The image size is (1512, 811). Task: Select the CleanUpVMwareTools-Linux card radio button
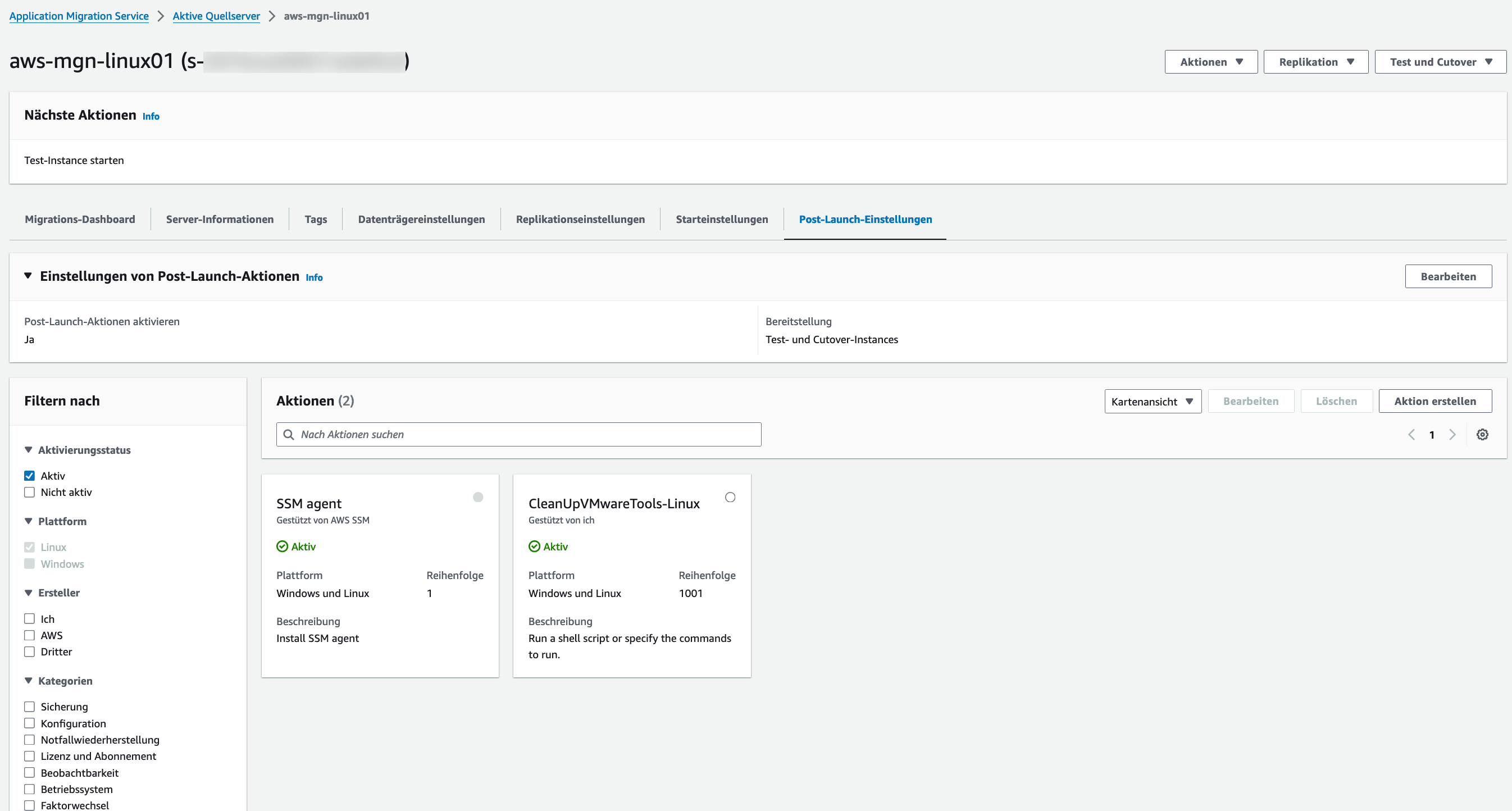[730, 497]
